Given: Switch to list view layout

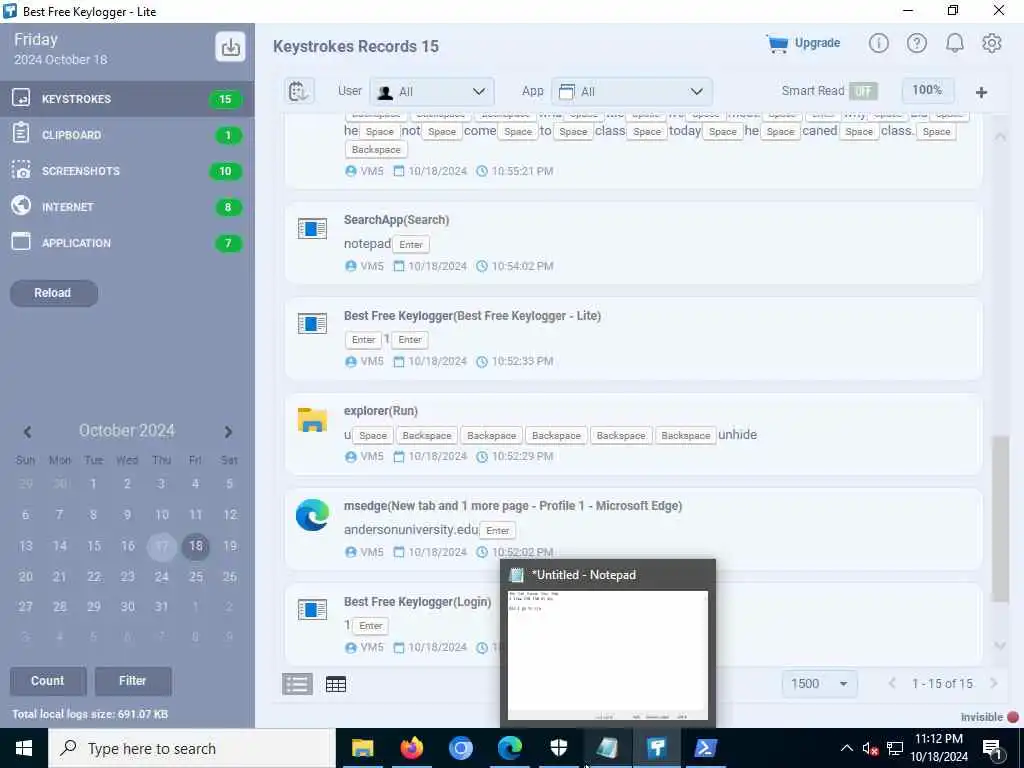Looking at the screenshot, I should (297, 684).
